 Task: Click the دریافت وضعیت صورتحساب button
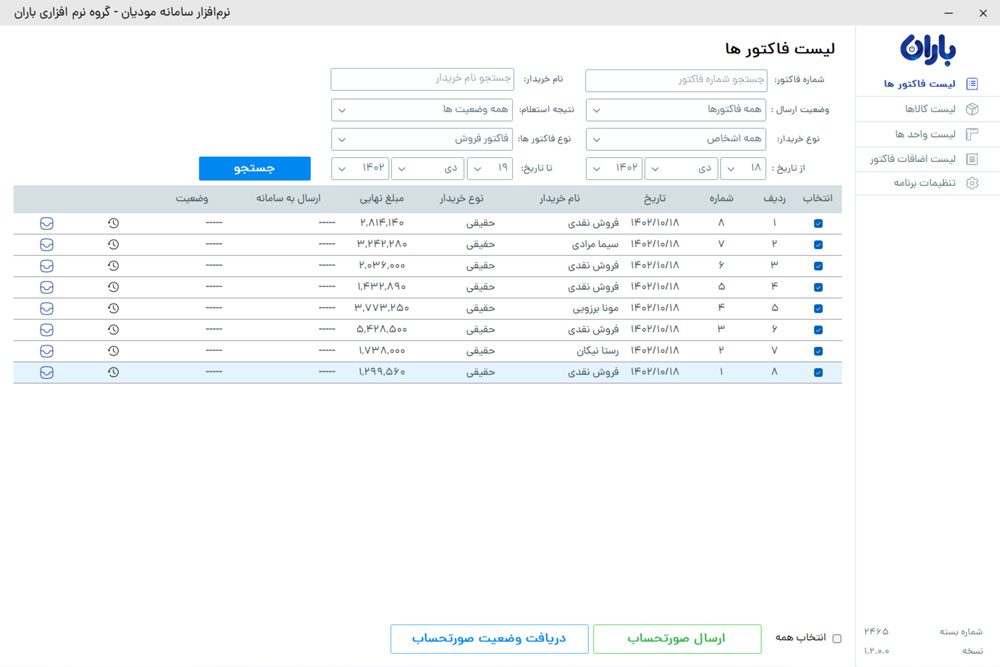point(489,638)
